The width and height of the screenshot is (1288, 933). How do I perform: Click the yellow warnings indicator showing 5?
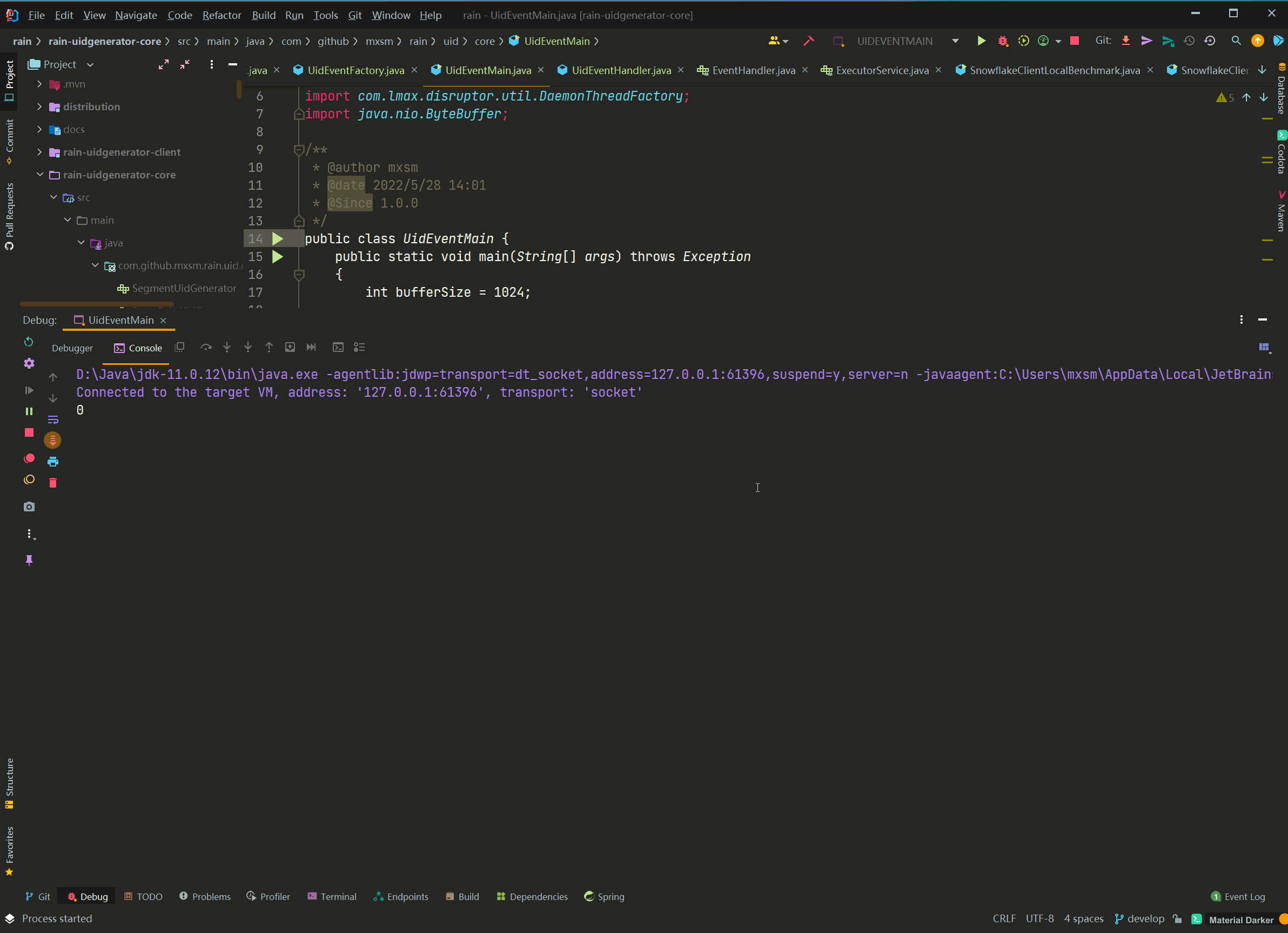pos(1224,98)
